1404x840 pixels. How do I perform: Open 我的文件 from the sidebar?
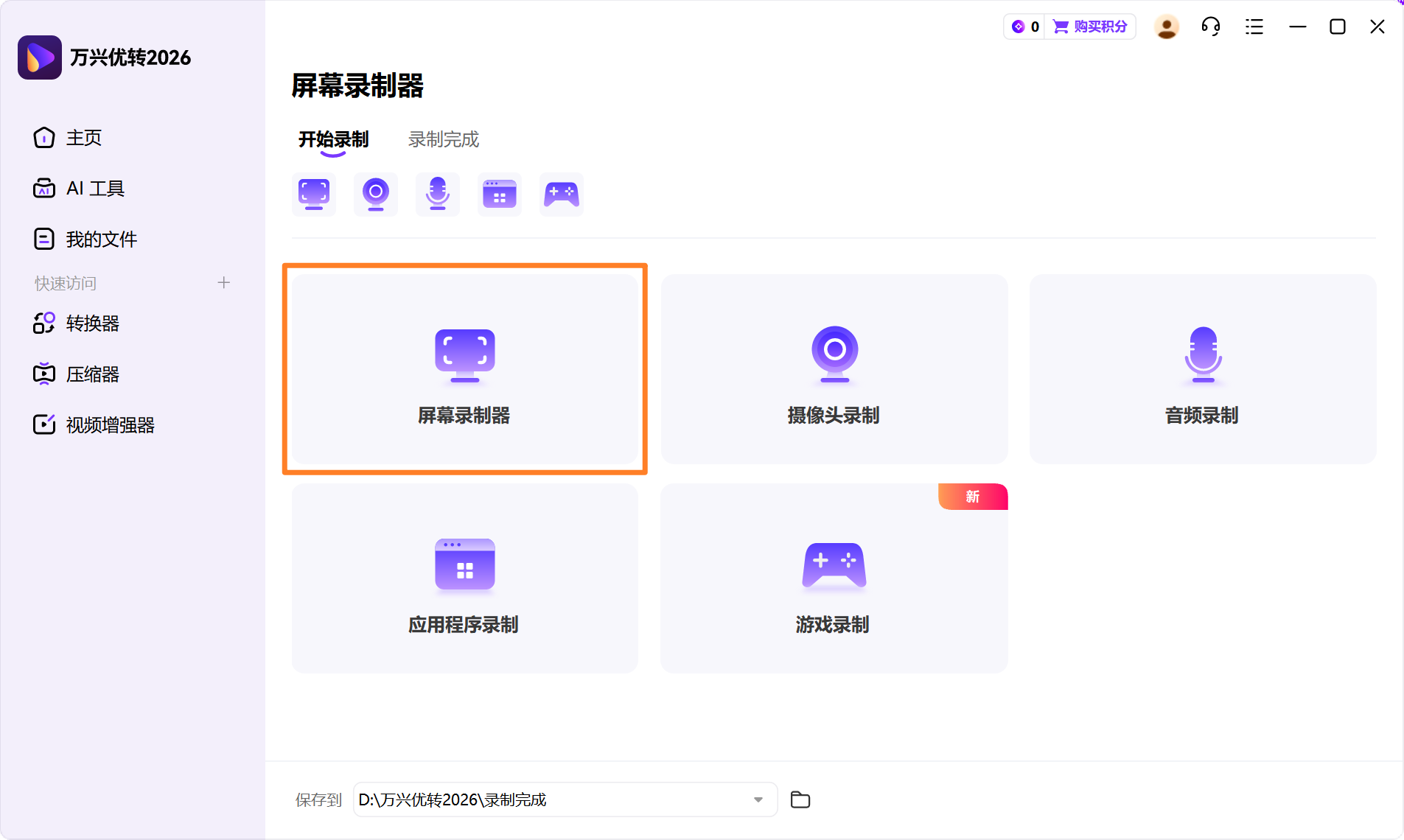pos(102,238)
